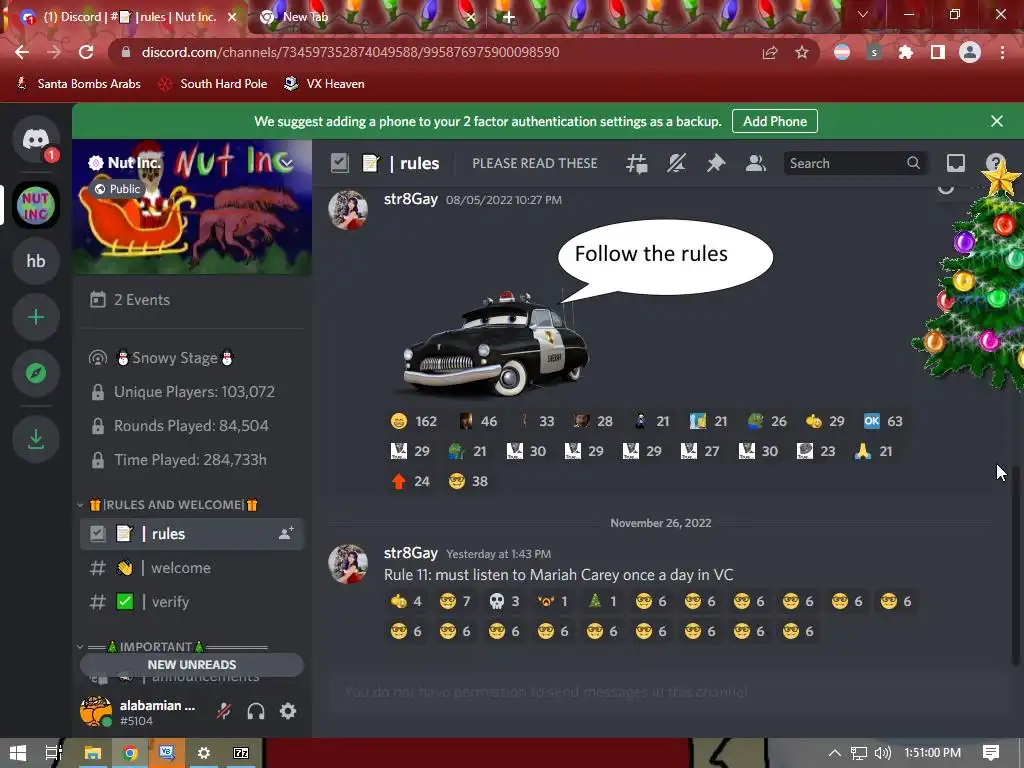Toggle the 162 grinning reaction

coord(413,421)
